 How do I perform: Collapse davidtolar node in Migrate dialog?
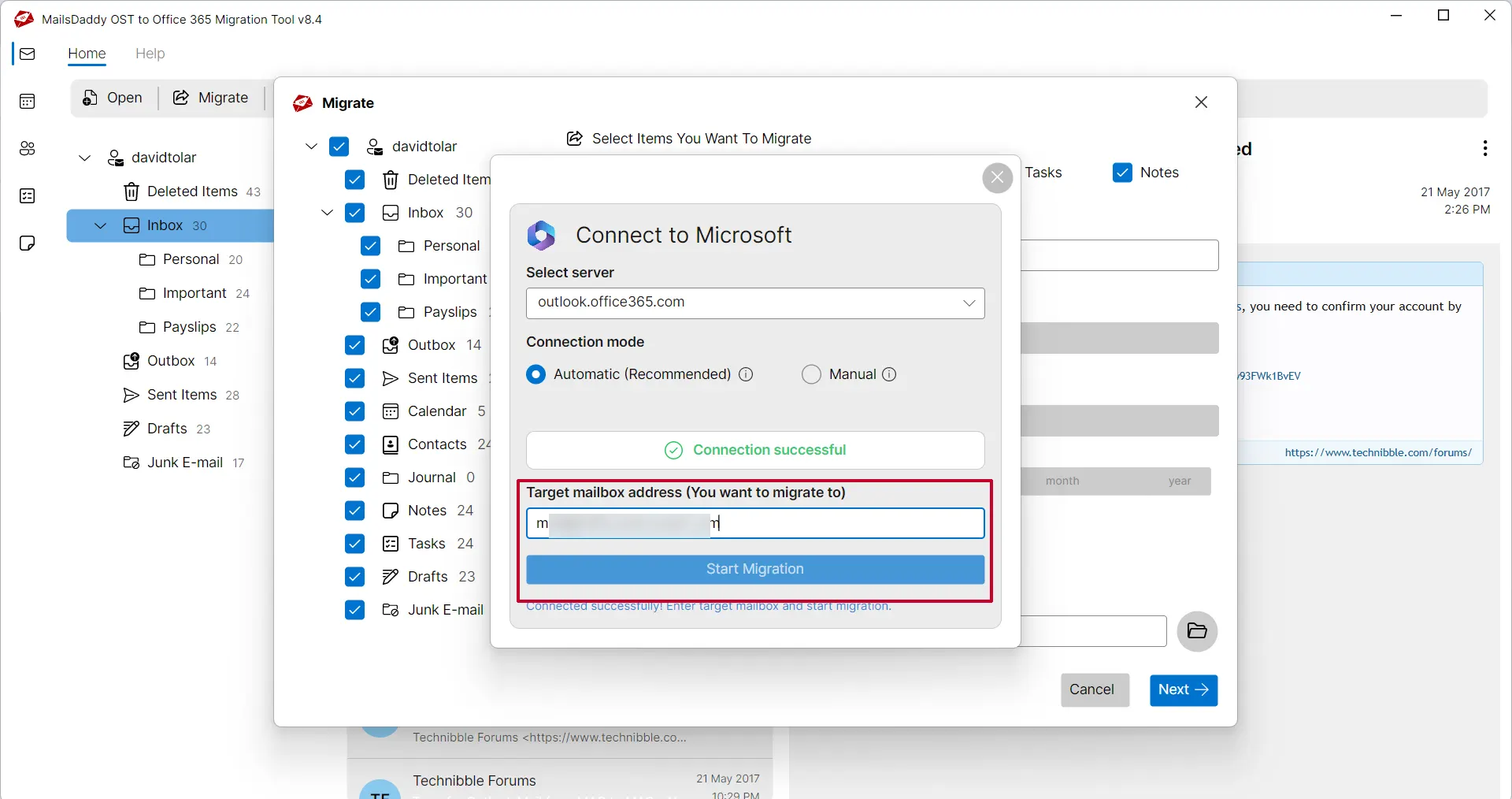311,147
